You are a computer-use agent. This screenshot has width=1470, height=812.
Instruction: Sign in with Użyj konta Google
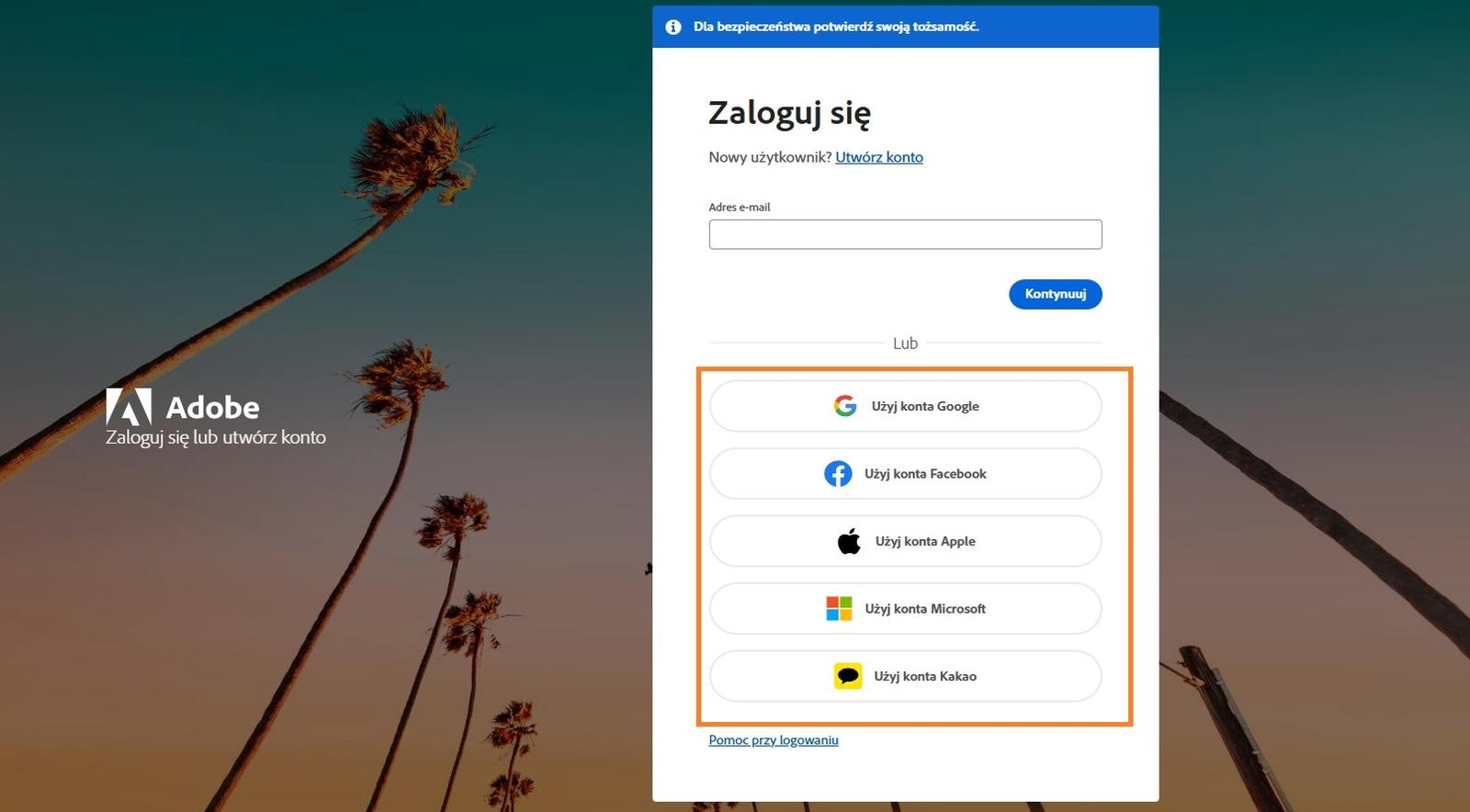point(905,406)
